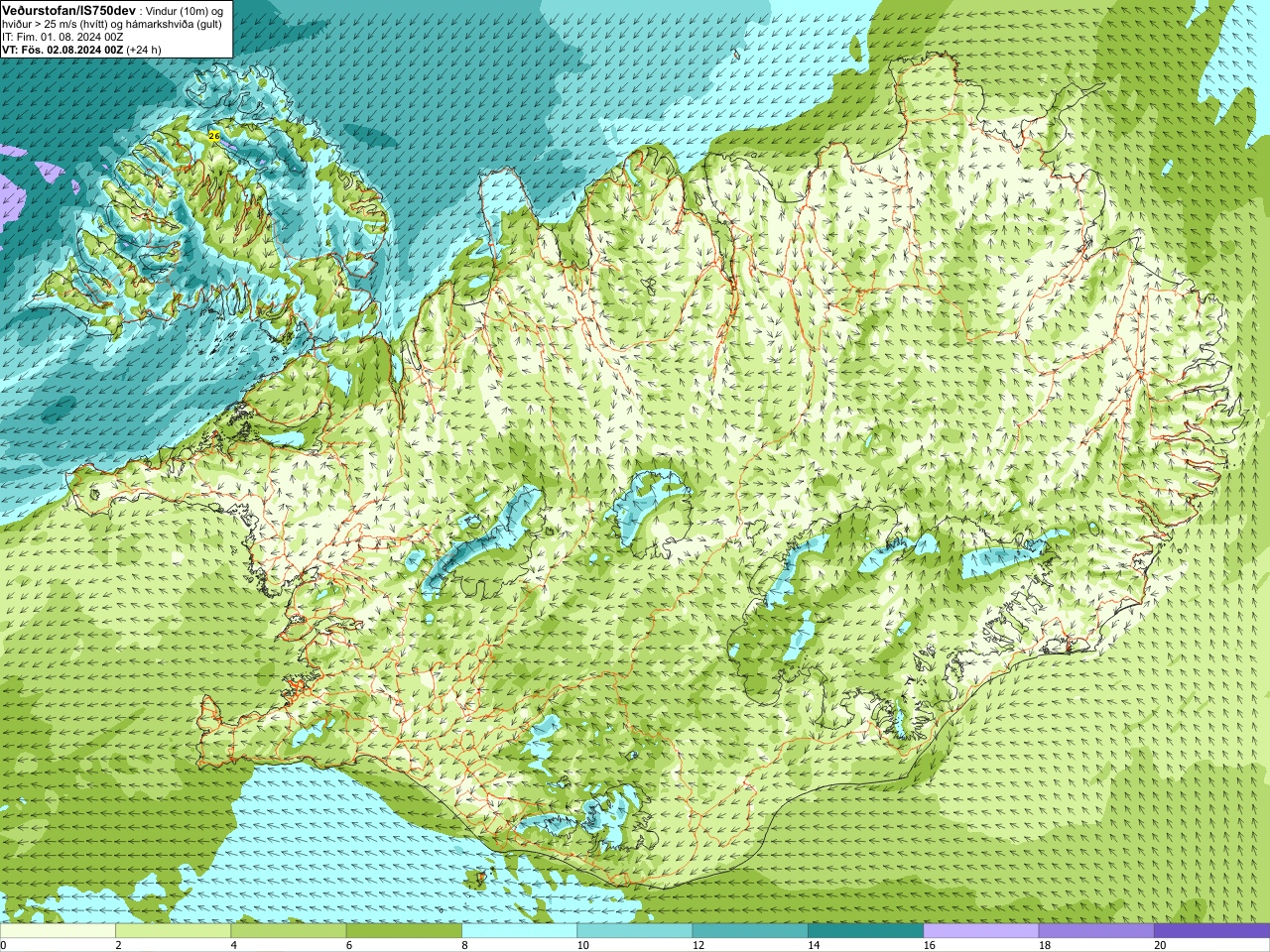Image resolution: width=1270 pixels, height=952 pixels.
Task: Click legend scale label 16
Action: (929, 945)
